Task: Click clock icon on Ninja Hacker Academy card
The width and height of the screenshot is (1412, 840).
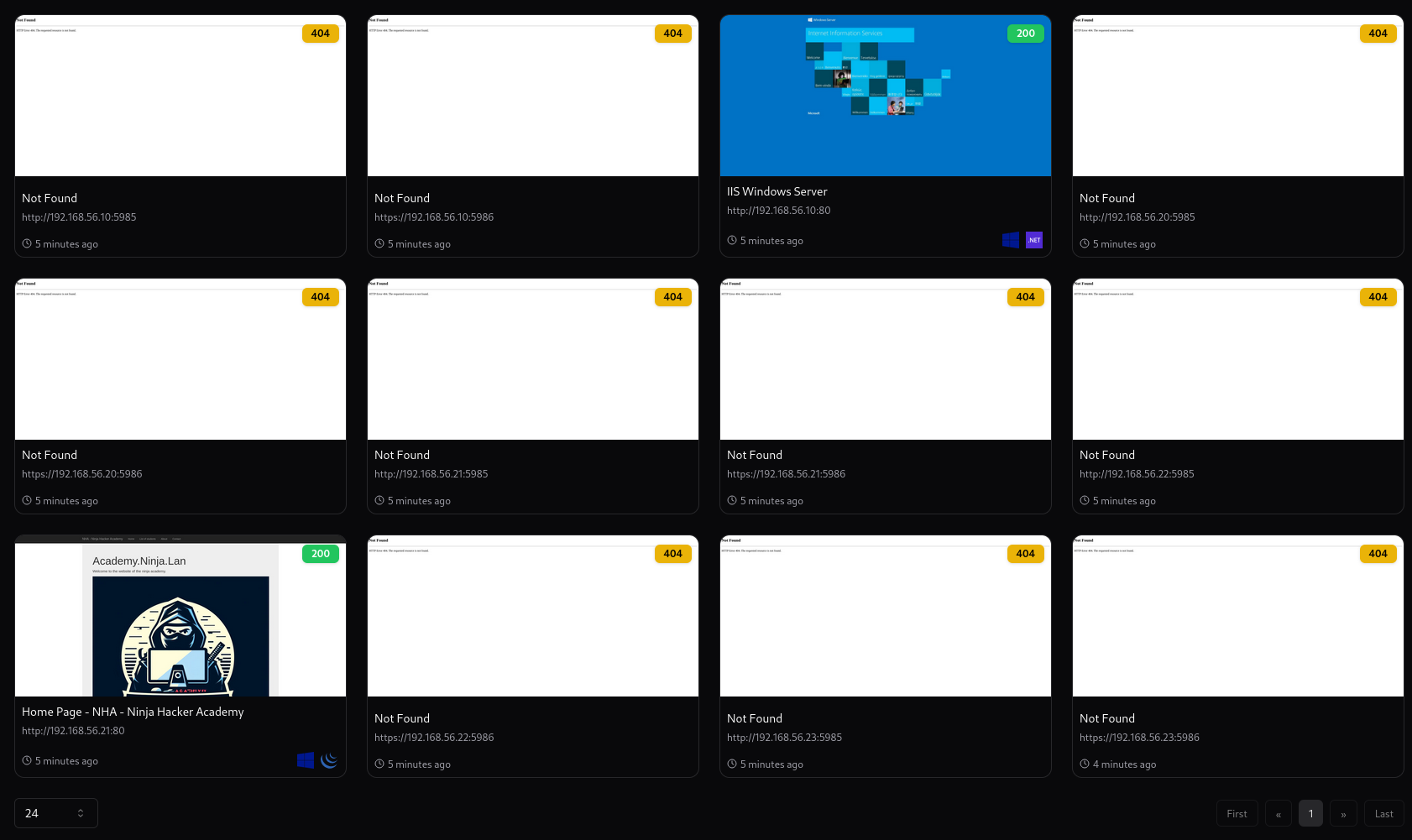Action: 27,761
